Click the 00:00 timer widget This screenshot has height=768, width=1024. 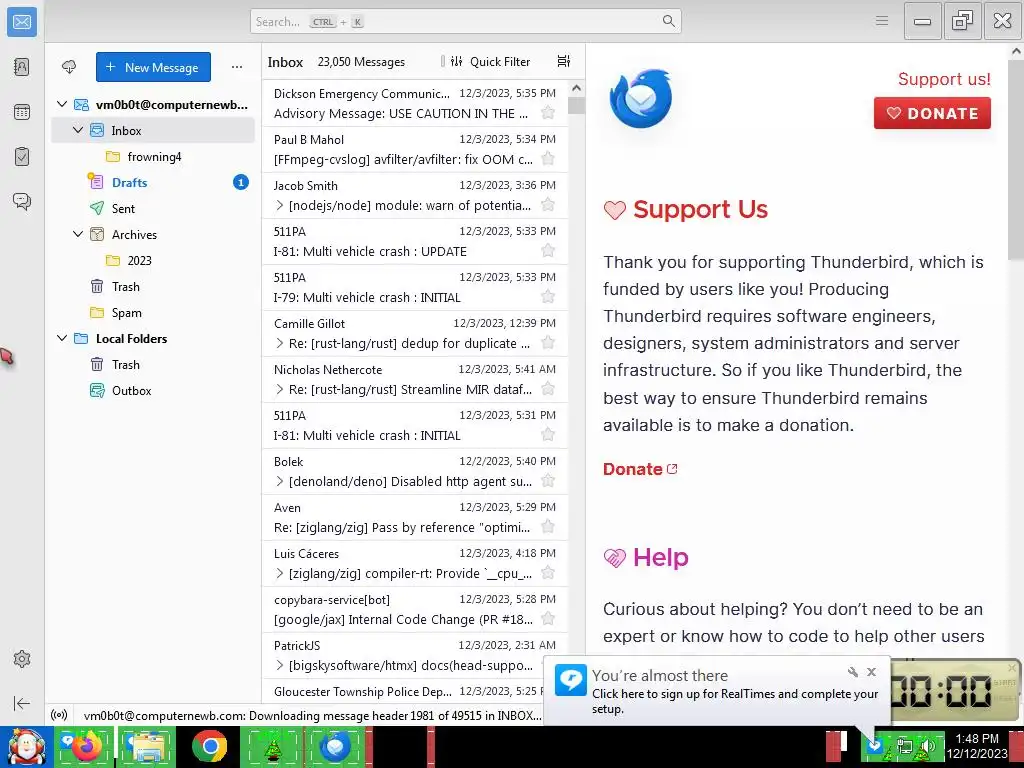point(953,690)
